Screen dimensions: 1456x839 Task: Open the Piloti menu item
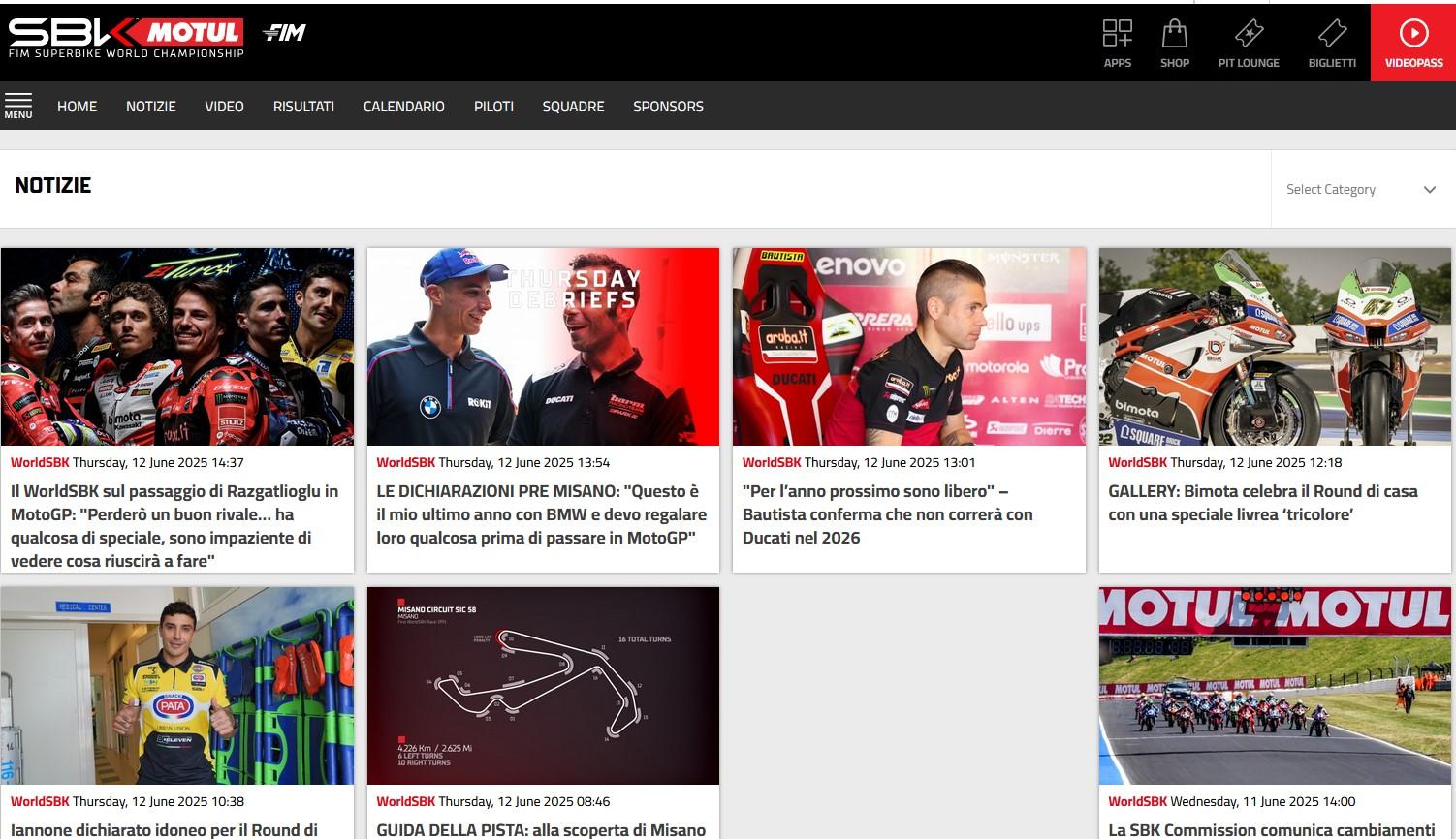point(493,107)
